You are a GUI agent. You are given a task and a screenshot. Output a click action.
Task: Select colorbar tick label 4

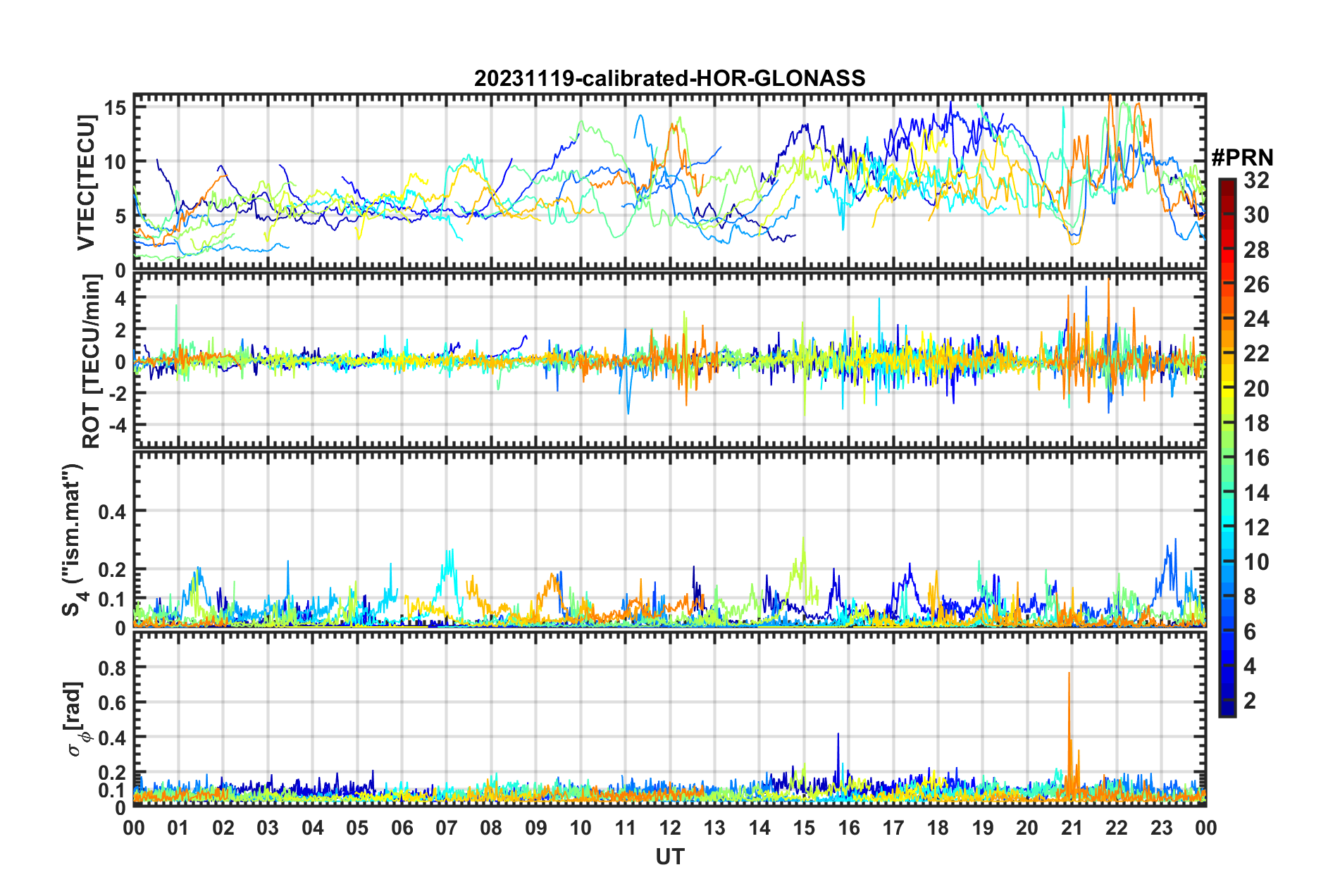1250,666
